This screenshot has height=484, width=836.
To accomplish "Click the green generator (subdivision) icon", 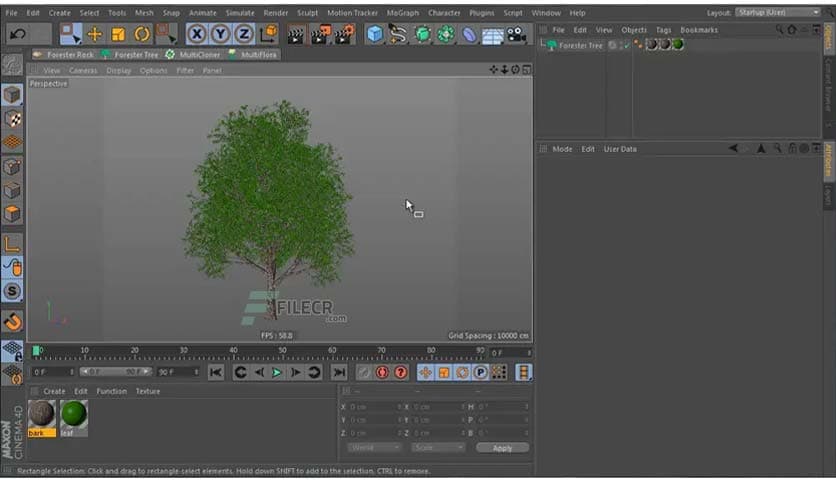I will 422,35.
